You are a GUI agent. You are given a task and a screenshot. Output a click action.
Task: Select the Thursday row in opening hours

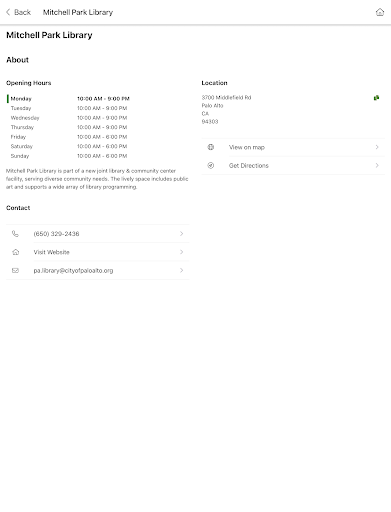coord(68,127)
